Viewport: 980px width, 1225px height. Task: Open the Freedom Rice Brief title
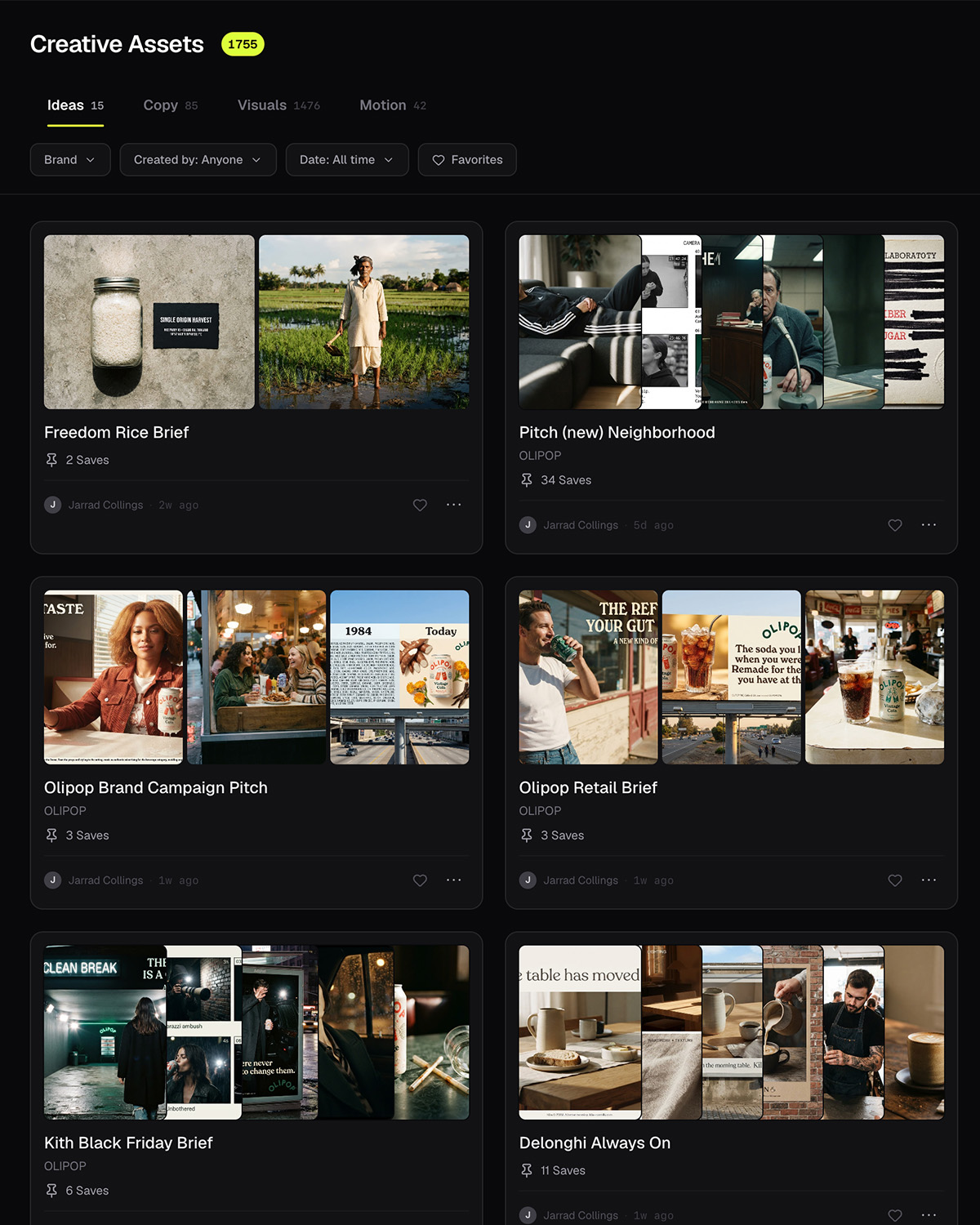pyautogui.click(x=116, y=433)
